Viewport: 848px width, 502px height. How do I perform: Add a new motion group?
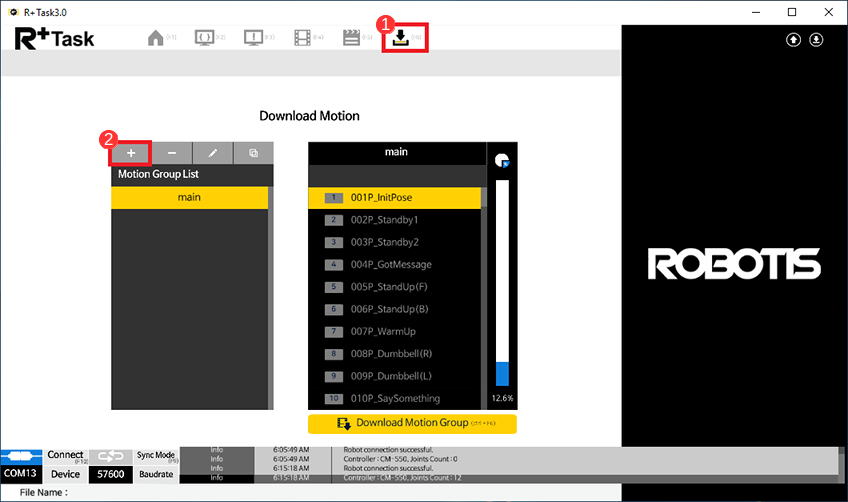point(131,153)
